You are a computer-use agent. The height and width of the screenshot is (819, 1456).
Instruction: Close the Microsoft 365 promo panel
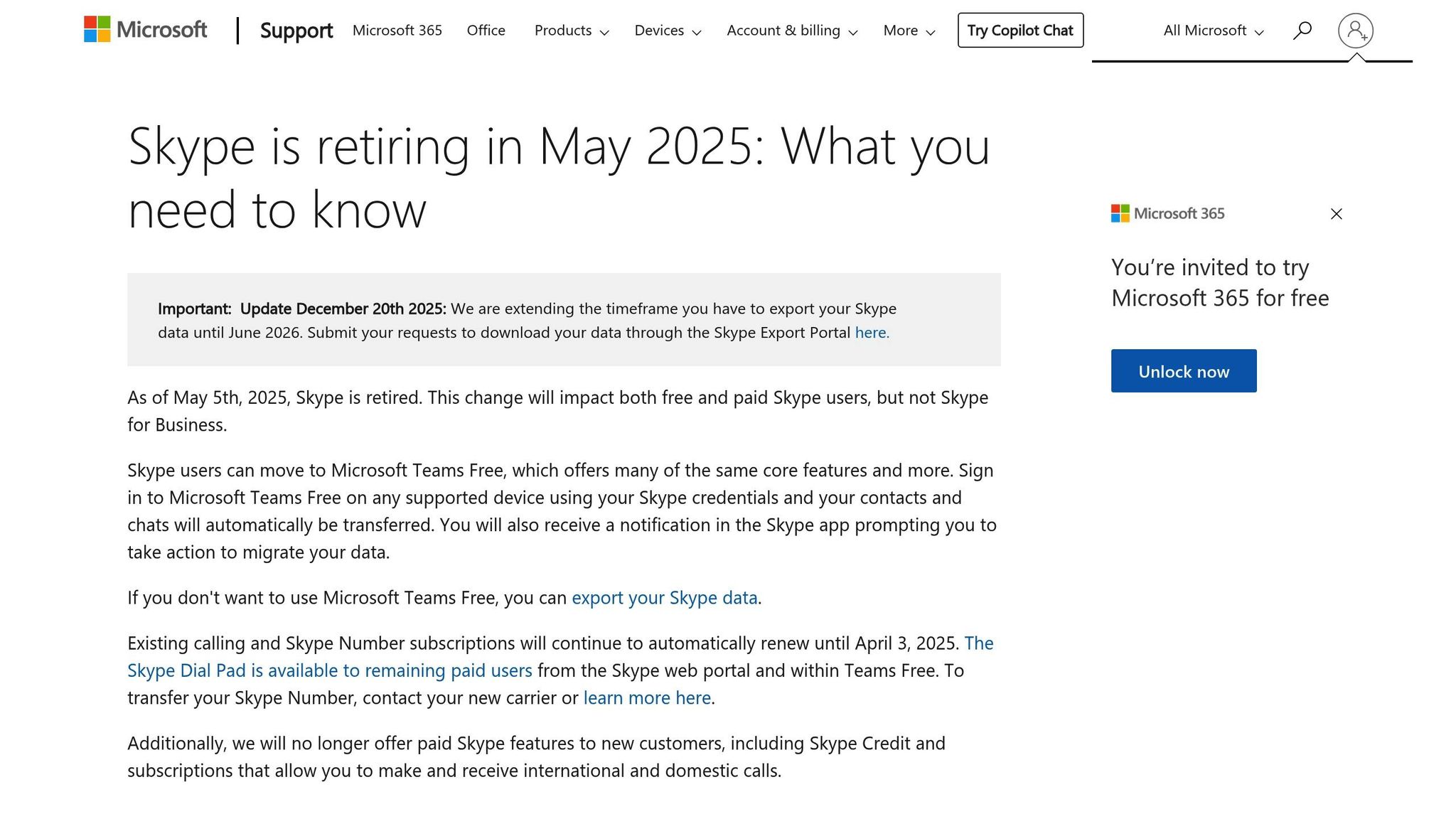tap(1336, 214)
